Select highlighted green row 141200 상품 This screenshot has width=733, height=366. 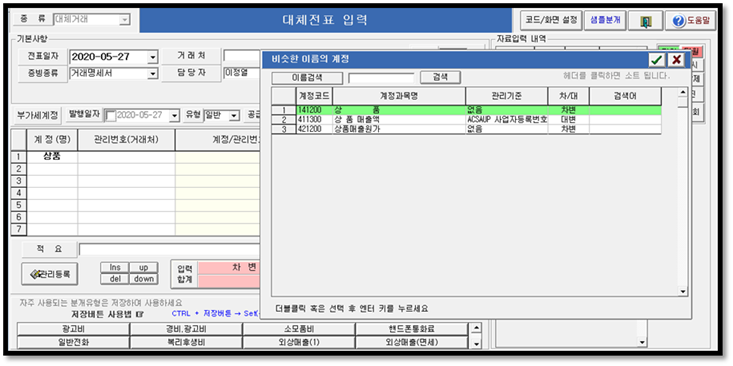tap(467, 110)
